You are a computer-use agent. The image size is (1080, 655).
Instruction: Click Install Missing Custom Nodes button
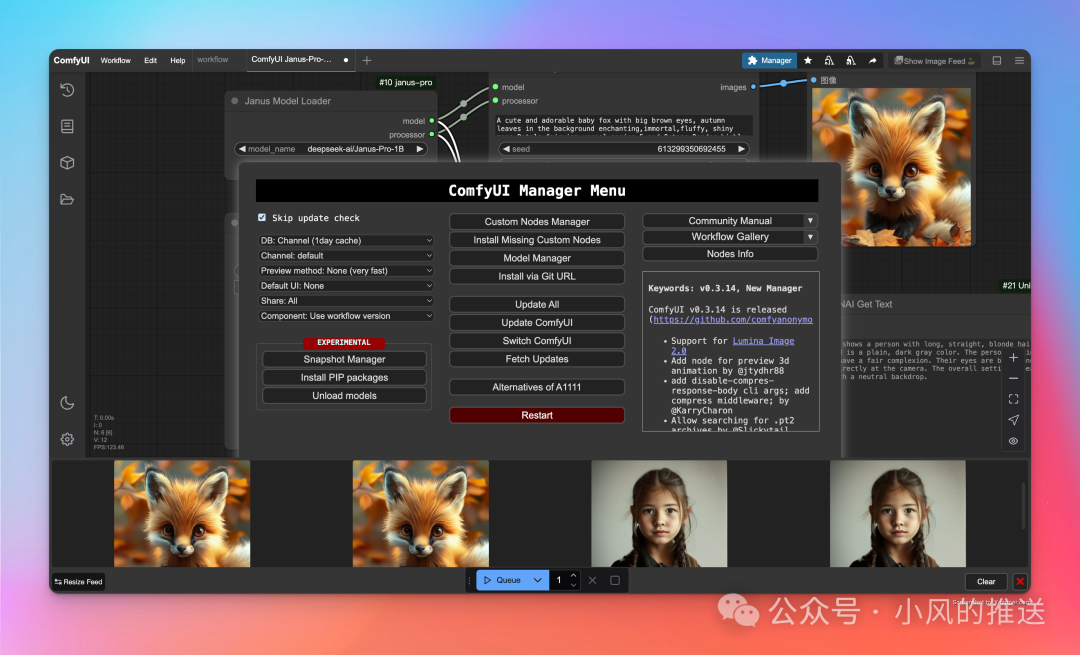coord(537,240)
